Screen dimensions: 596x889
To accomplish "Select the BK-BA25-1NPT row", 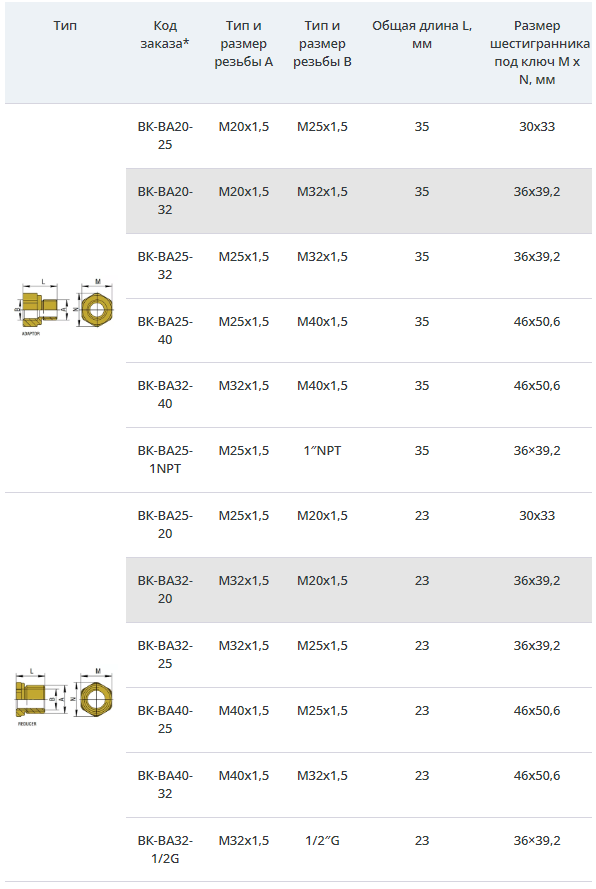I will tap(358, 460).
